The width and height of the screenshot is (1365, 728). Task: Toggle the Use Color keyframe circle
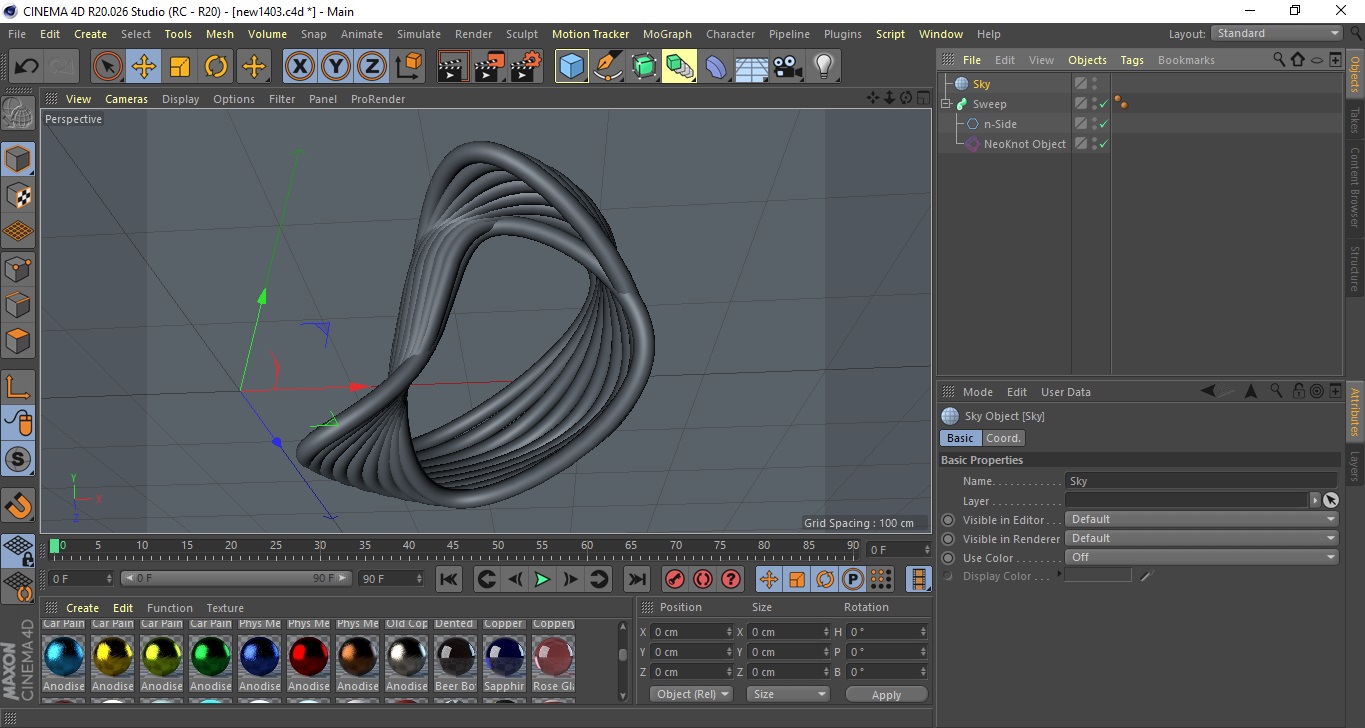point(948,558)
